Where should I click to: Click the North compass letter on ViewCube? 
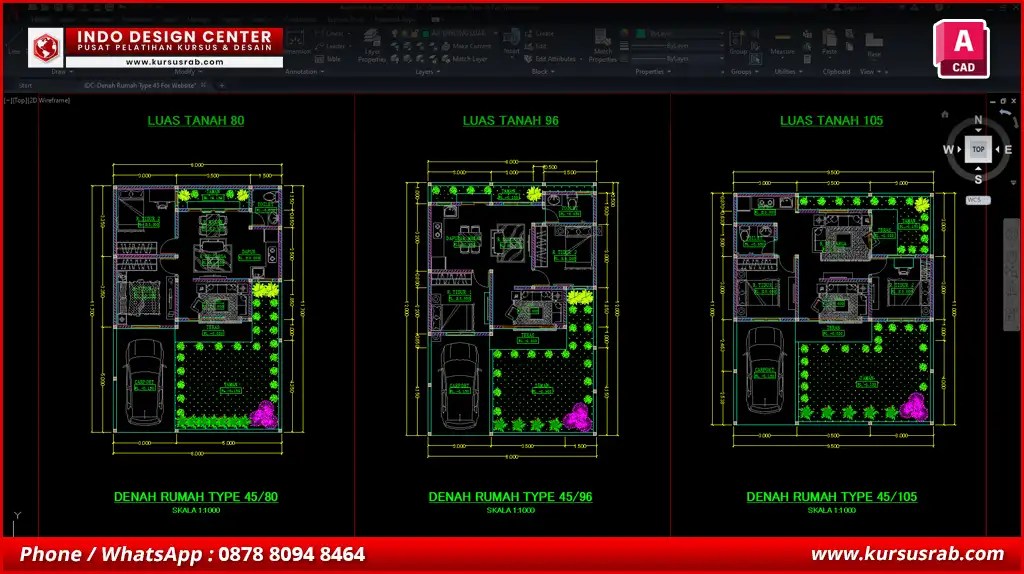click(x=978, y=120)
